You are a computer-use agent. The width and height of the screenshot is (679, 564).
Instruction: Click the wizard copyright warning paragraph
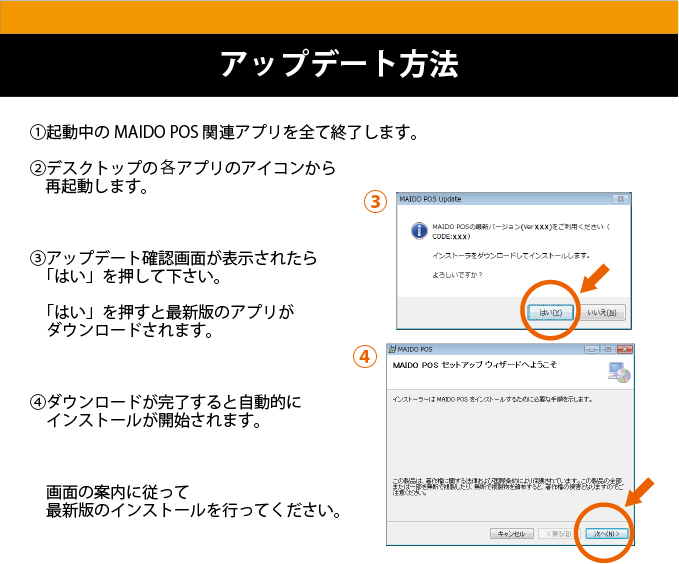click(x=508, y=487)
